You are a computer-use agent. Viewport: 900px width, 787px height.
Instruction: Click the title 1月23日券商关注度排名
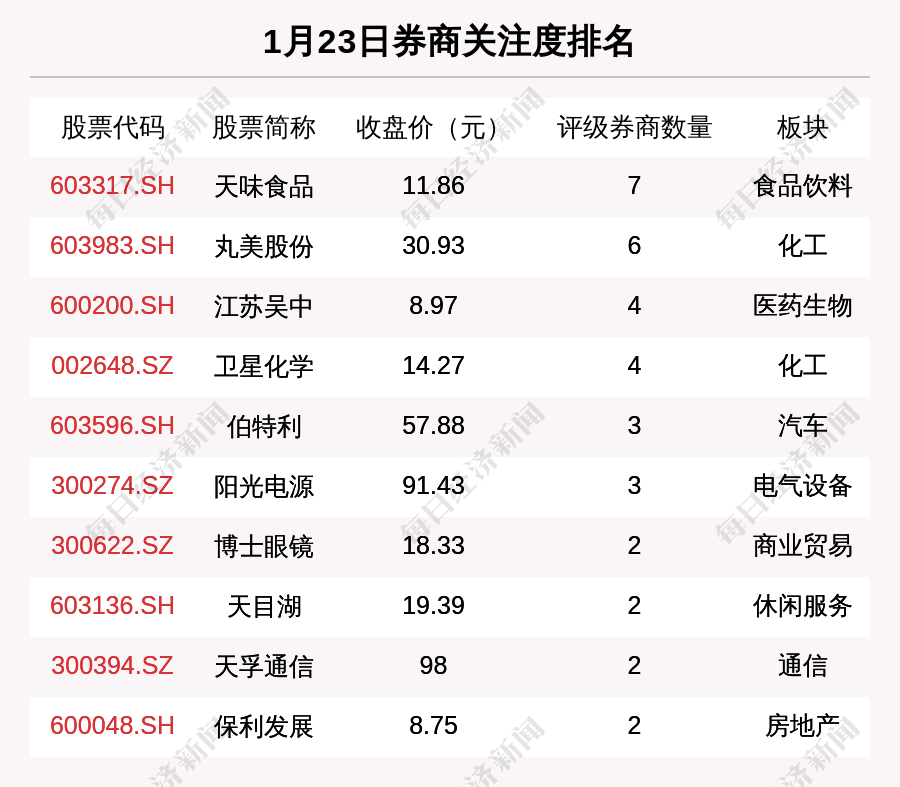[x=448, y=42]
